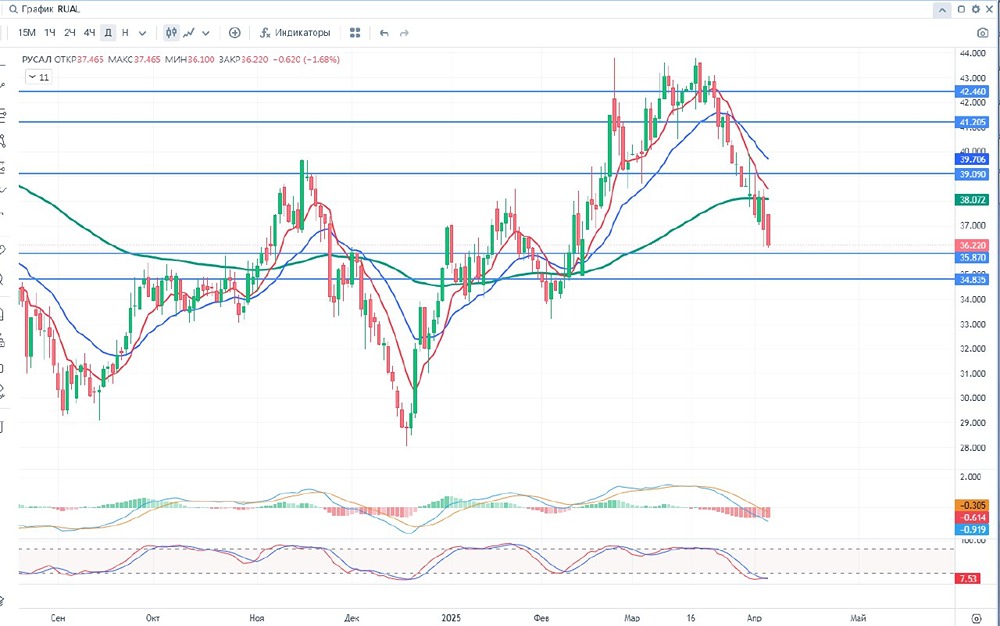The height and width of the screenshot is (626, 1000).
Task: Click the Апр month label on time axis
Action: tap(754, 618)
